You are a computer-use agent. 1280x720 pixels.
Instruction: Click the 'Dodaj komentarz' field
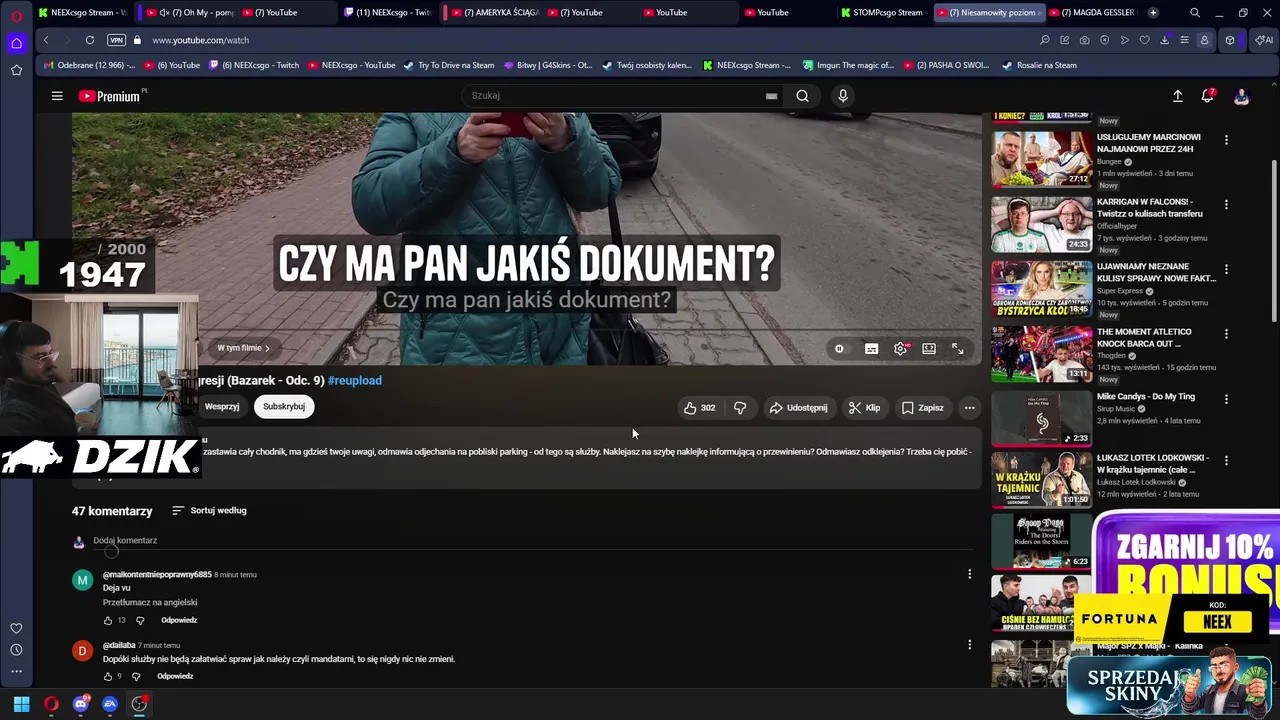coord(532,541)
